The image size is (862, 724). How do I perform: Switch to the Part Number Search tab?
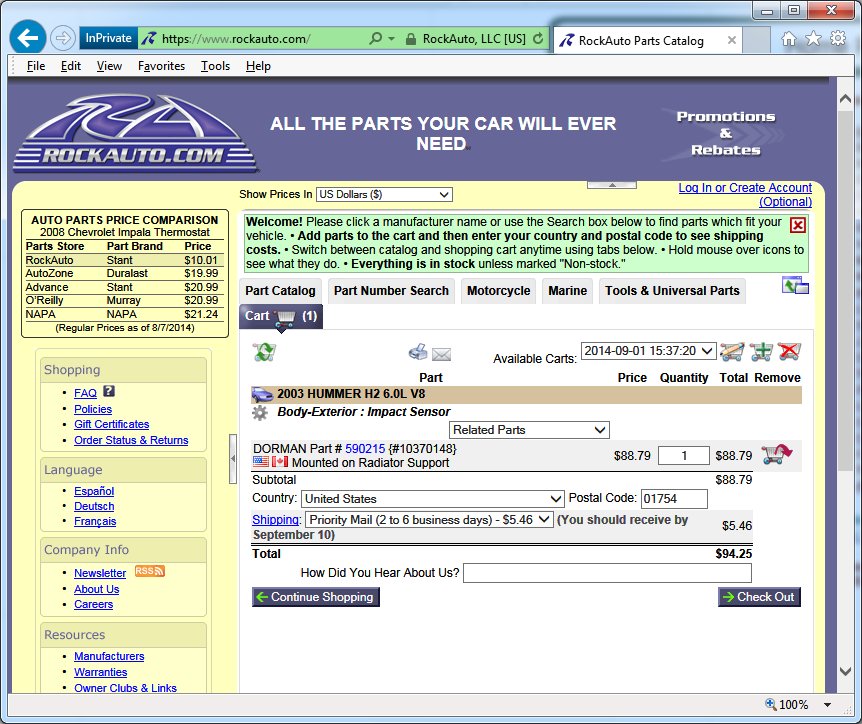point(391,291)
